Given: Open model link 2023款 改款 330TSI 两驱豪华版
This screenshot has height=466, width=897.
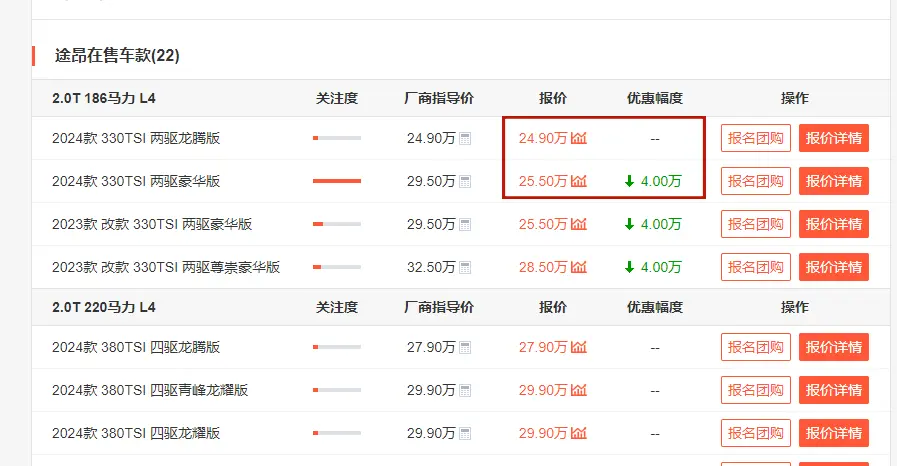Looking at the screenshot, I should 152,224.
